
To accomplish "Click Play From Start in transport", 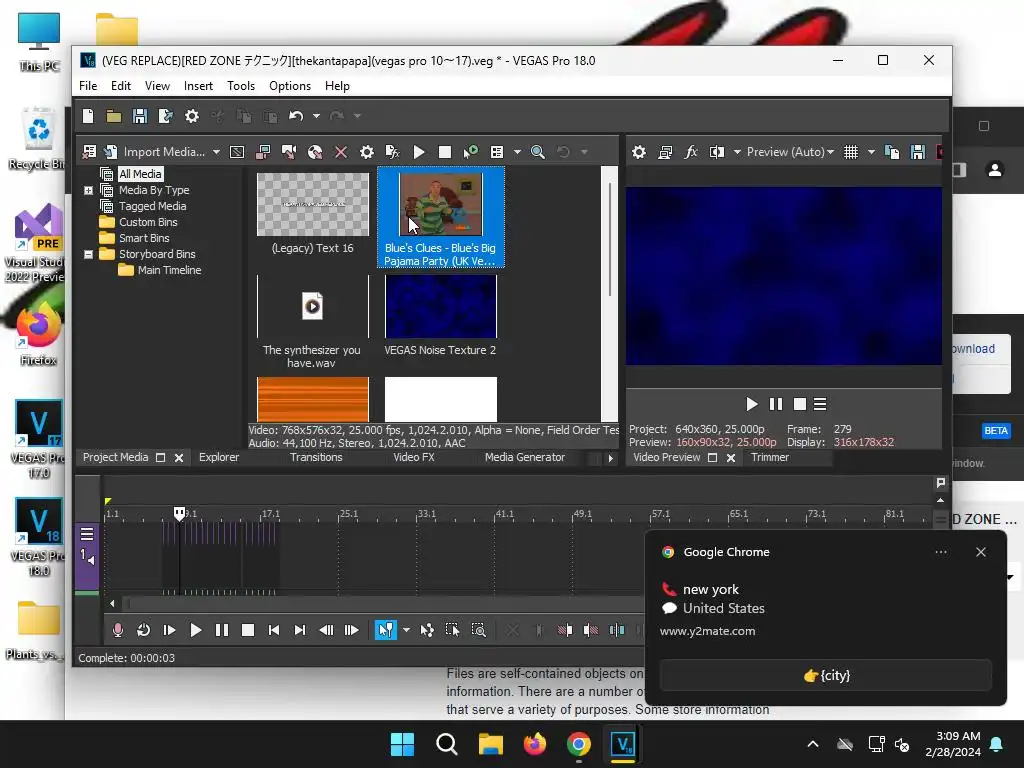I will (169, 630).
